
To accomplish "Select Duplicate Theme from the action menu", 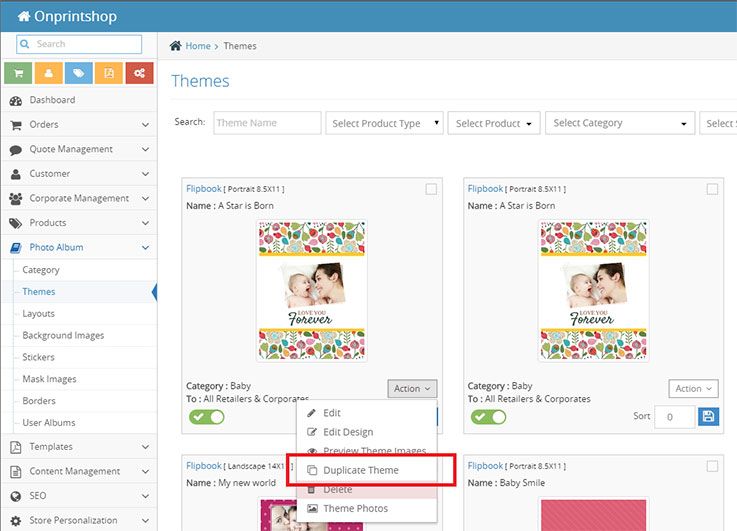I will (360, 470).
